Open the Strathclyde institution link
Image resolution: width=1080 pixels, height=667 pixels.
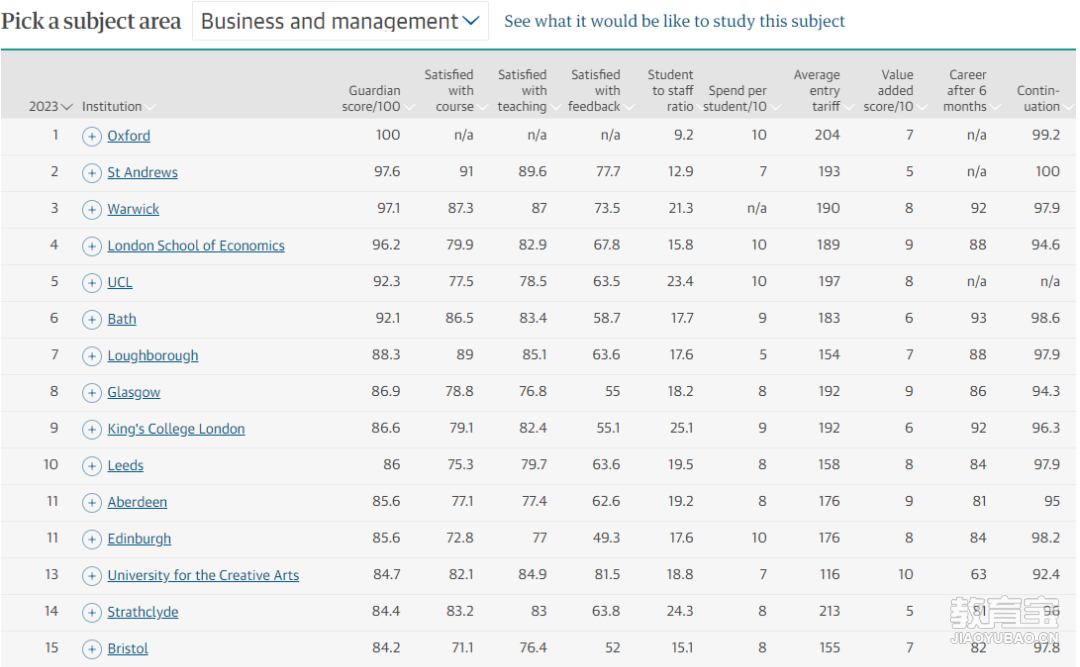point(143,612)
